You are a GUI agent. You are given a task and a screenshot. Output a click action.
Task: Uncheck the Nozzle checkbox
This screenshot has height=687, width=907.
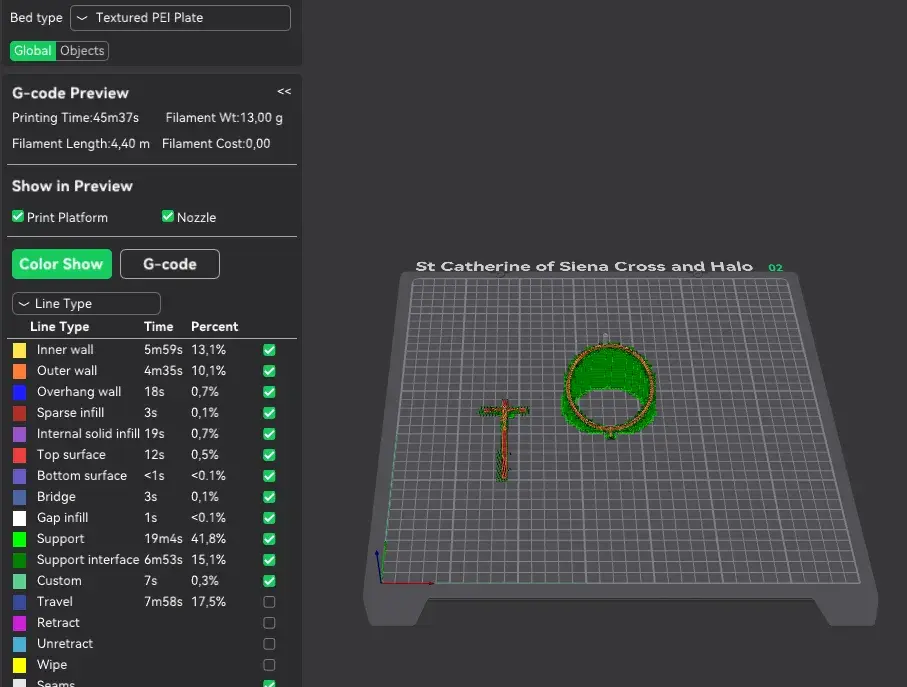(x=168, y=217)
